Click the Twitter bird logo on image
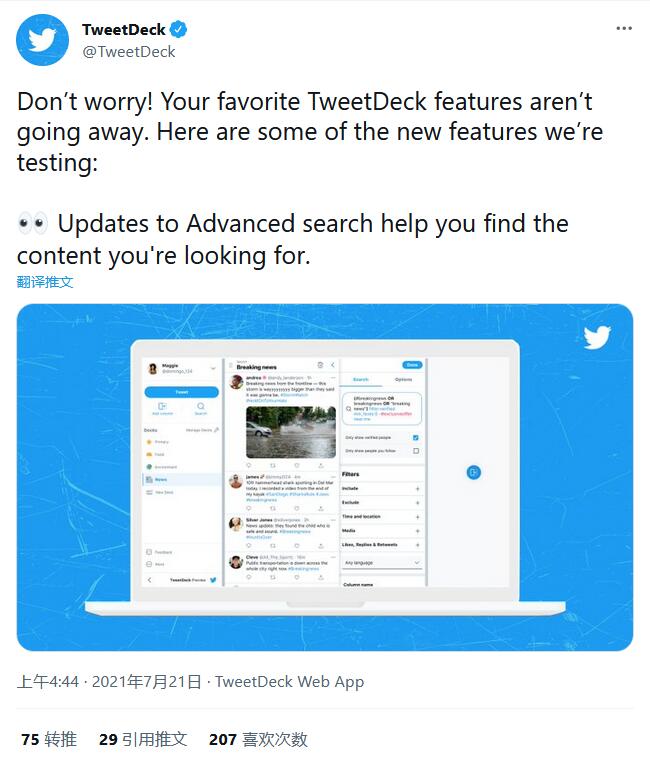Viewport: 650px width, 764px height. (597, 337)
